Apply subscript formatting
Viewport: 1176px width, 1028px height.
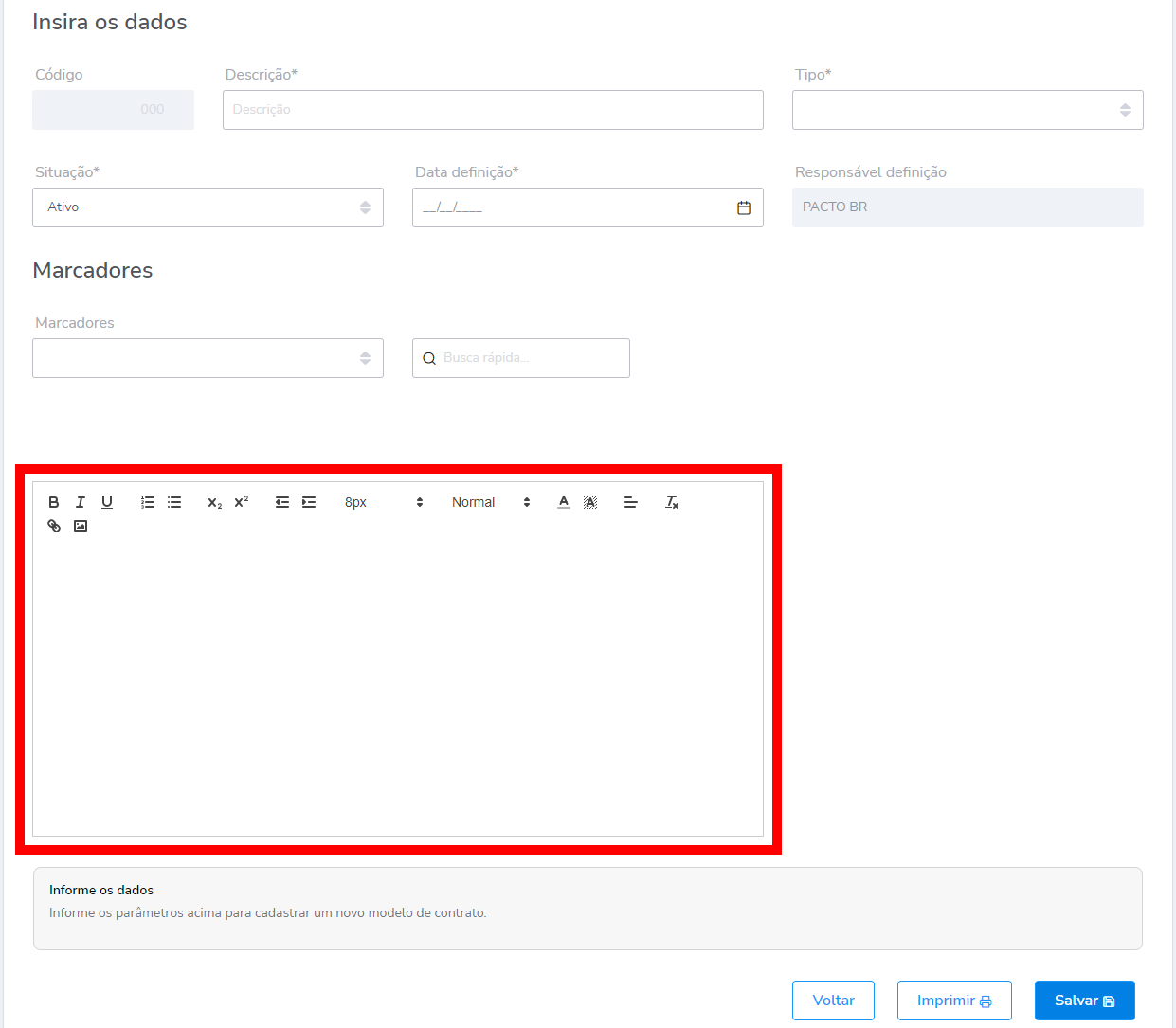tap(215, 502)
